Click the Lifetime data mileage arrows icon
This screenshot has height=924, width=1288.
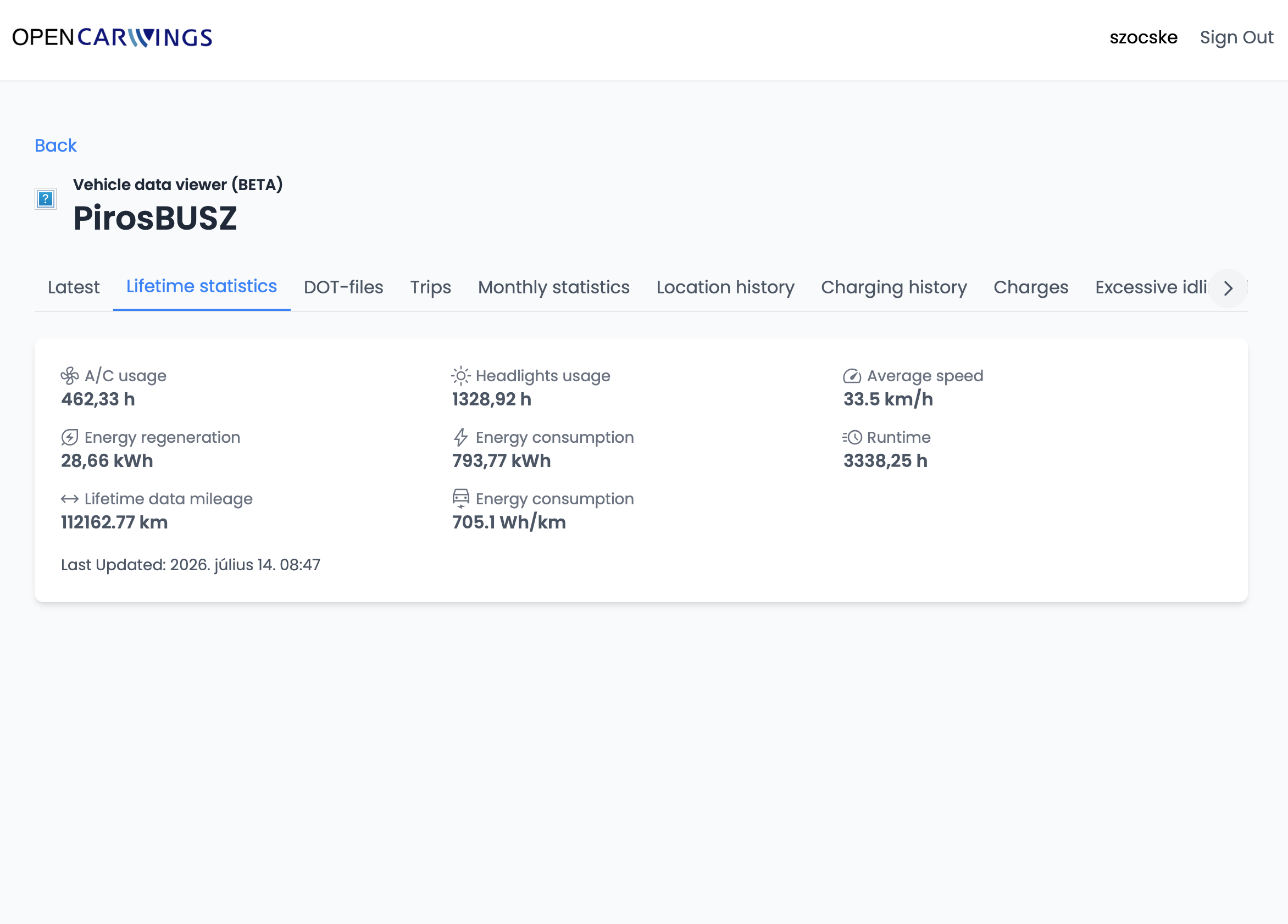tap(69, 499)
